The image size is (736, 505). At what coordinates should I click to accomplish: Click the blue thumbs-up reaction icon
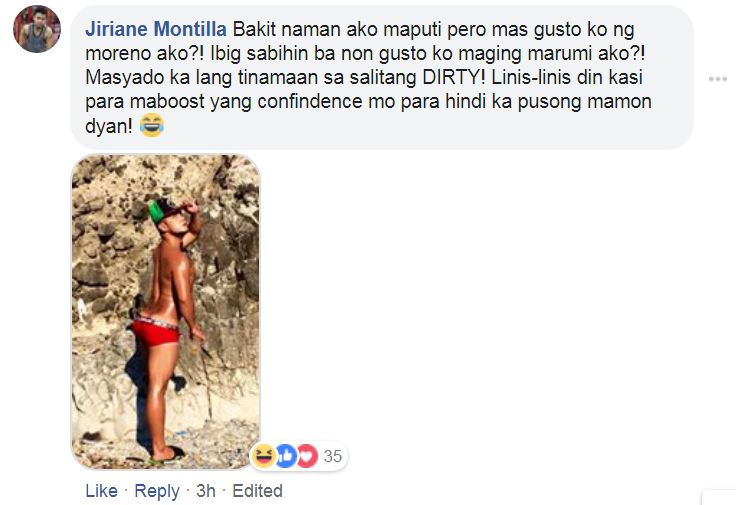point(286,455)
